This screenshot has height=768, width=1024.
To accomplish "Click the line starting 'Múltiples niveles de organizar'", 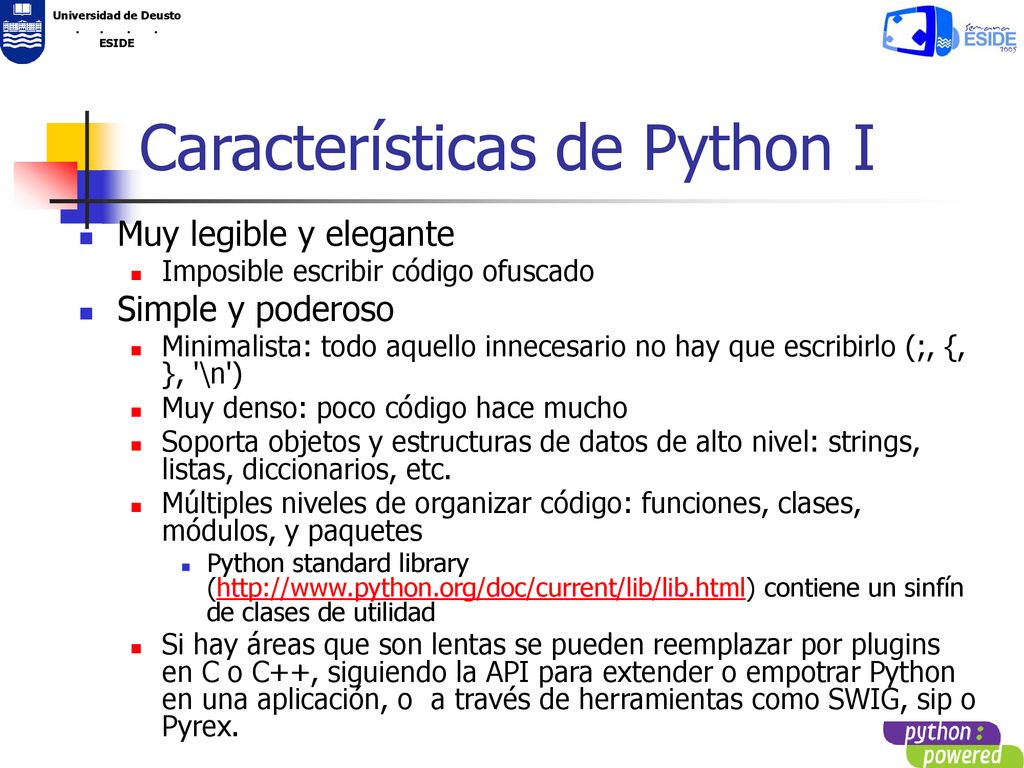I will [x=511, y=504].
